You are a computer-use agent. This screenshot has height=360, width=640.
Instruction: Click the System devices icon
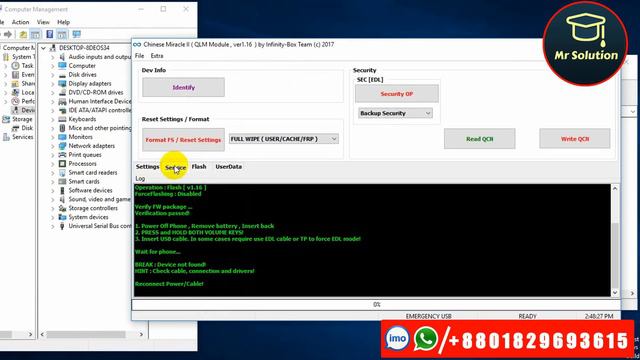point(62,217)
